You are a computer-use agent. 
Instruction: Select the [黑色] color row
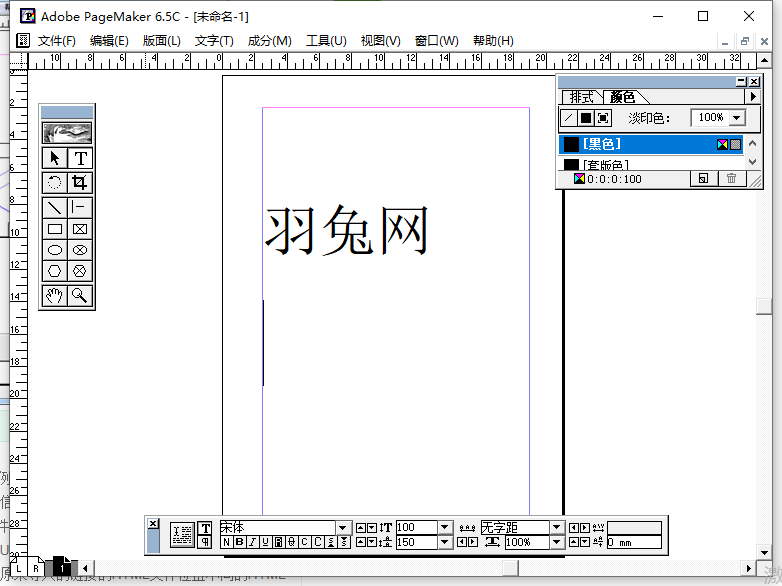tap(651, 145)
